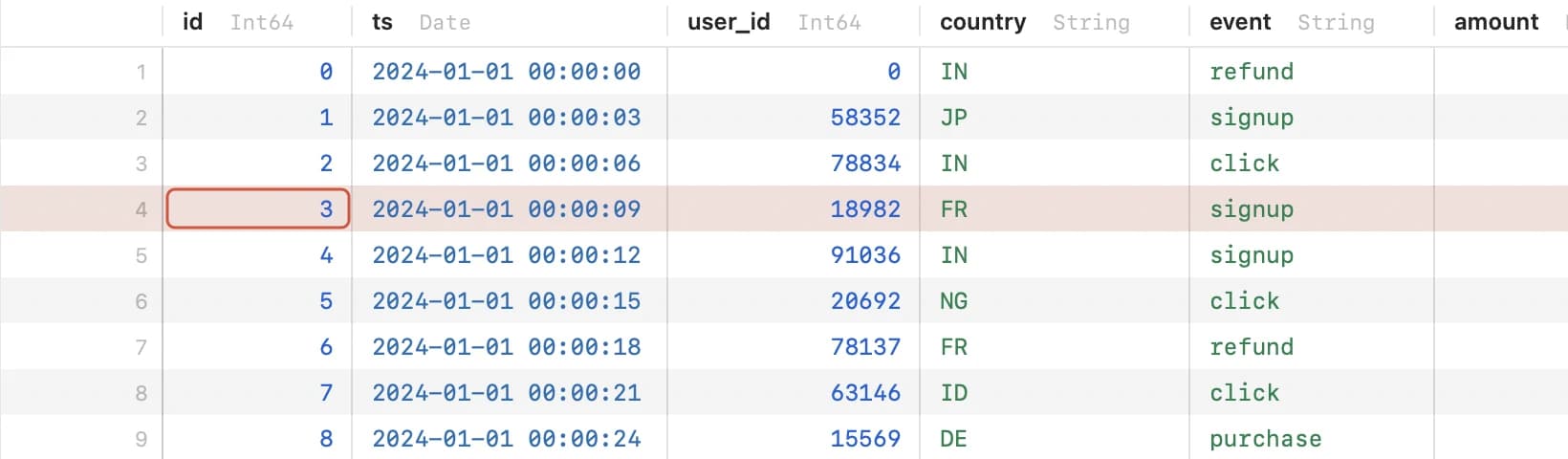Click the purchase event cell
The width and height of the screenshot is (1568, 459).
[x=1312, y=439]
